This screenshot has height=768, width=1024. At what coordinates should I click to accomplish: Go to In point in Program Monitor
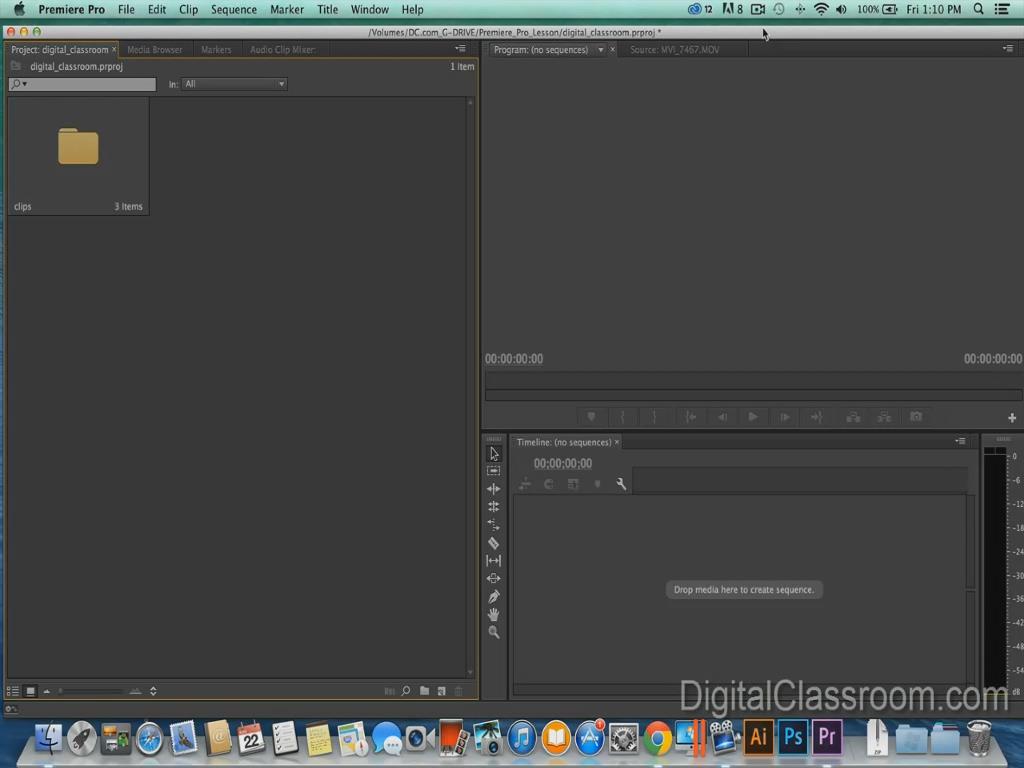(690, 417)
